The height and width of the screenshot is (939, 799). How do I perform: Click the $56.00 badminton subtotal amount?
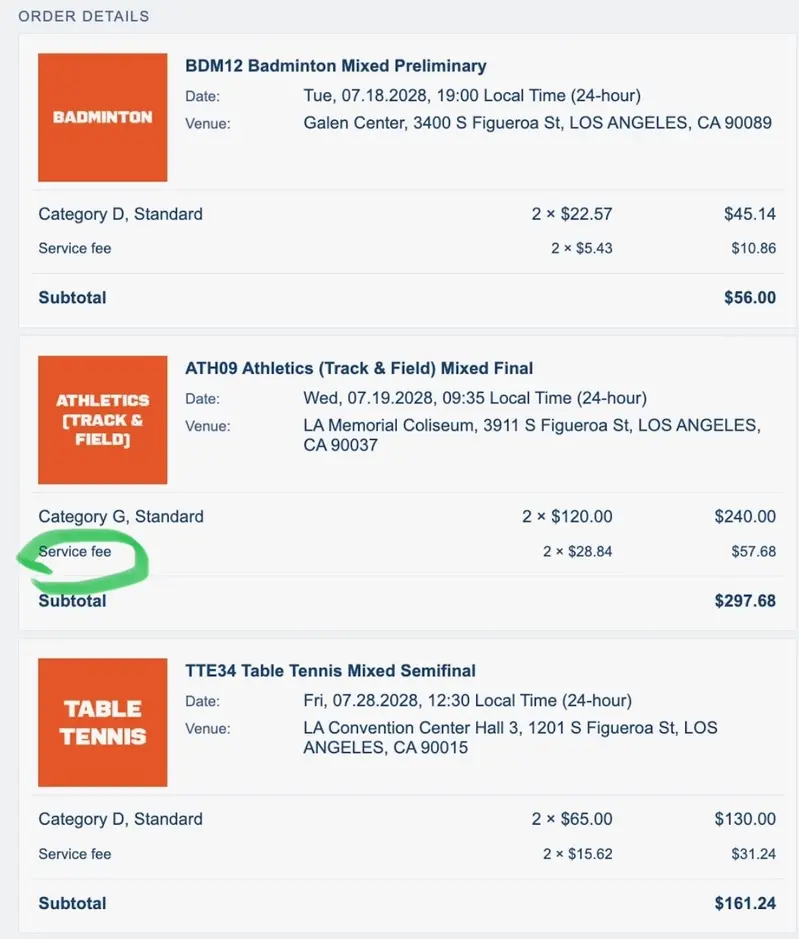750,297
